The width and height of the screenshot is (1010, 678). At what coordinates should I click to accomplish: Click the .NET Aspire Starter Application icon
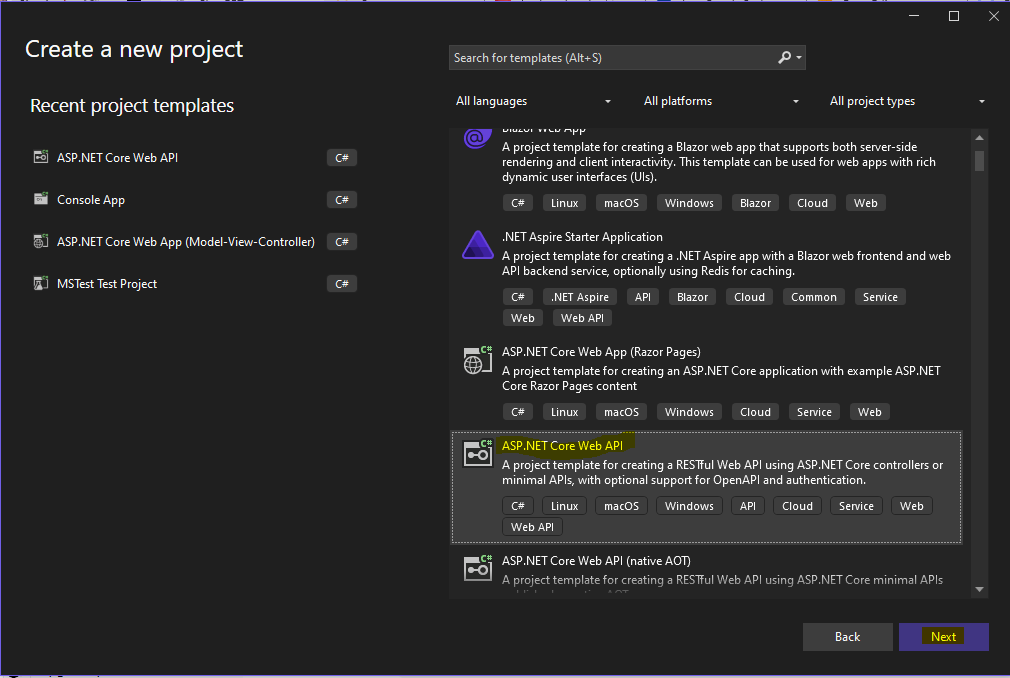coord(477,245)
